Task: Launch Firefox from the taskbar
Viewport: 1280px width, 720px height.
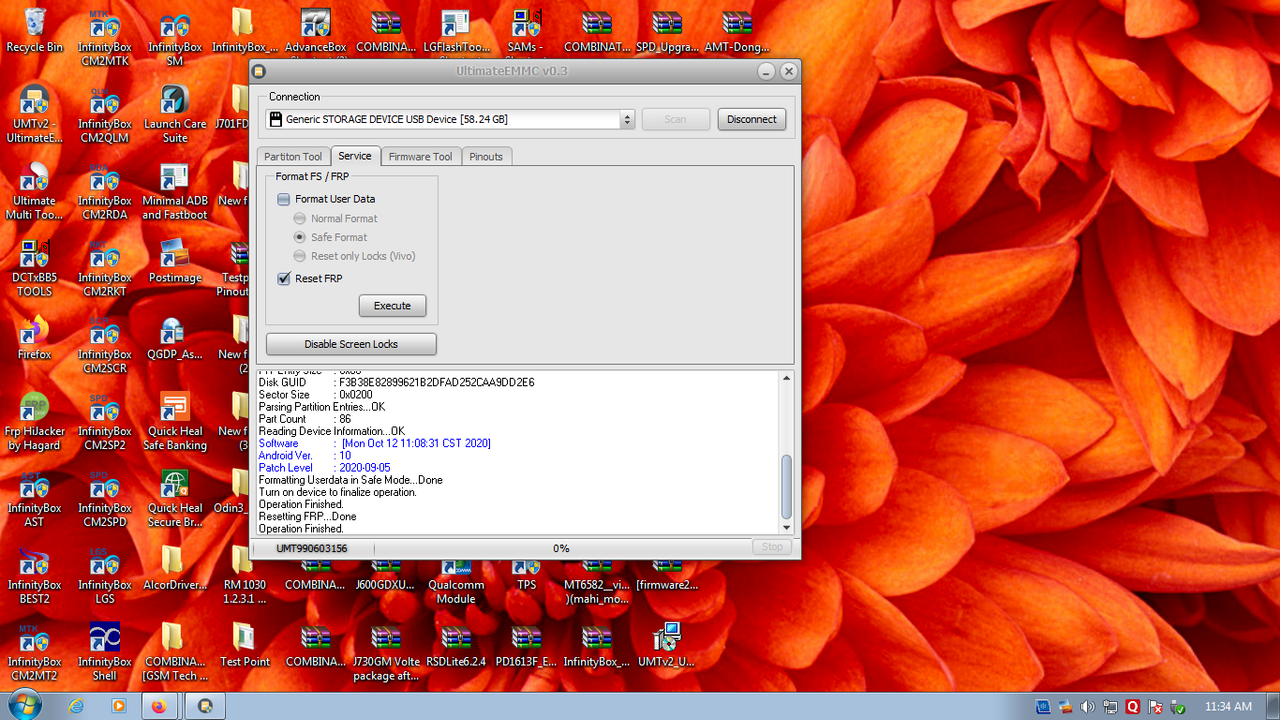Action: pyautogui.click(x=160, y=706)
